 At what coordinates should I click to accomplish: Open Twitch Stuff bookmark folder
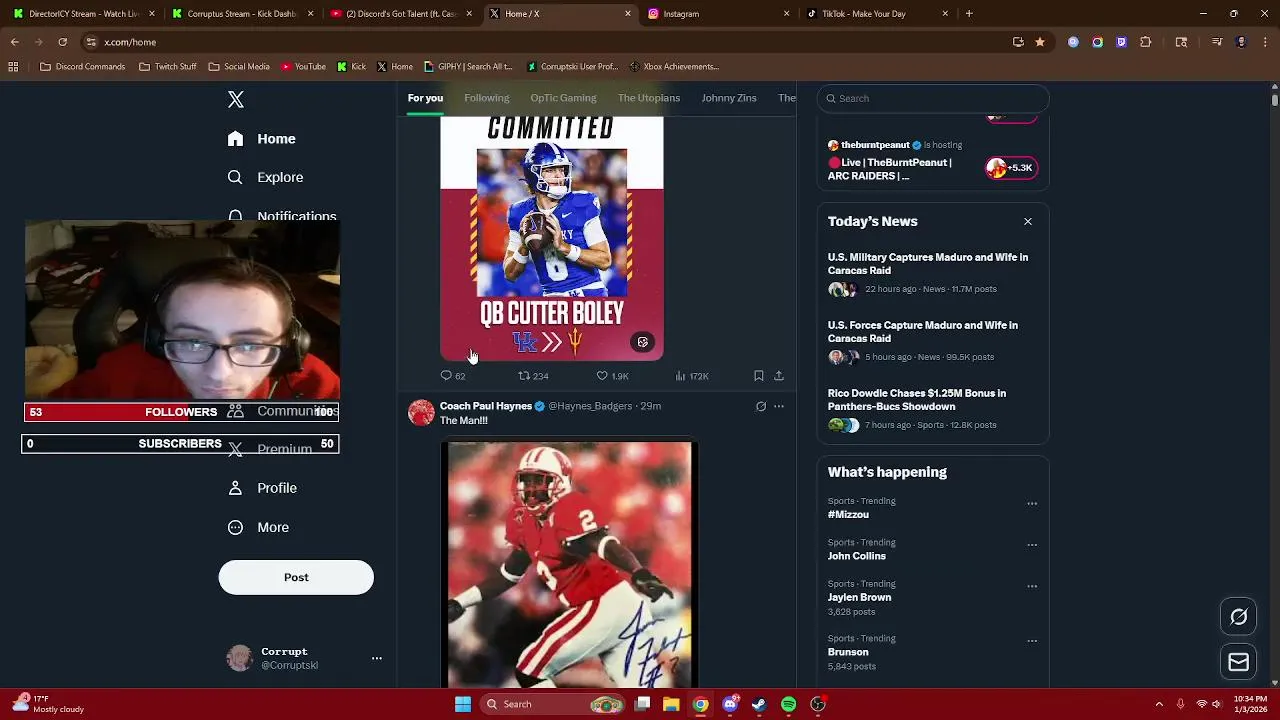pyautogui.click(x=168, y=67)
